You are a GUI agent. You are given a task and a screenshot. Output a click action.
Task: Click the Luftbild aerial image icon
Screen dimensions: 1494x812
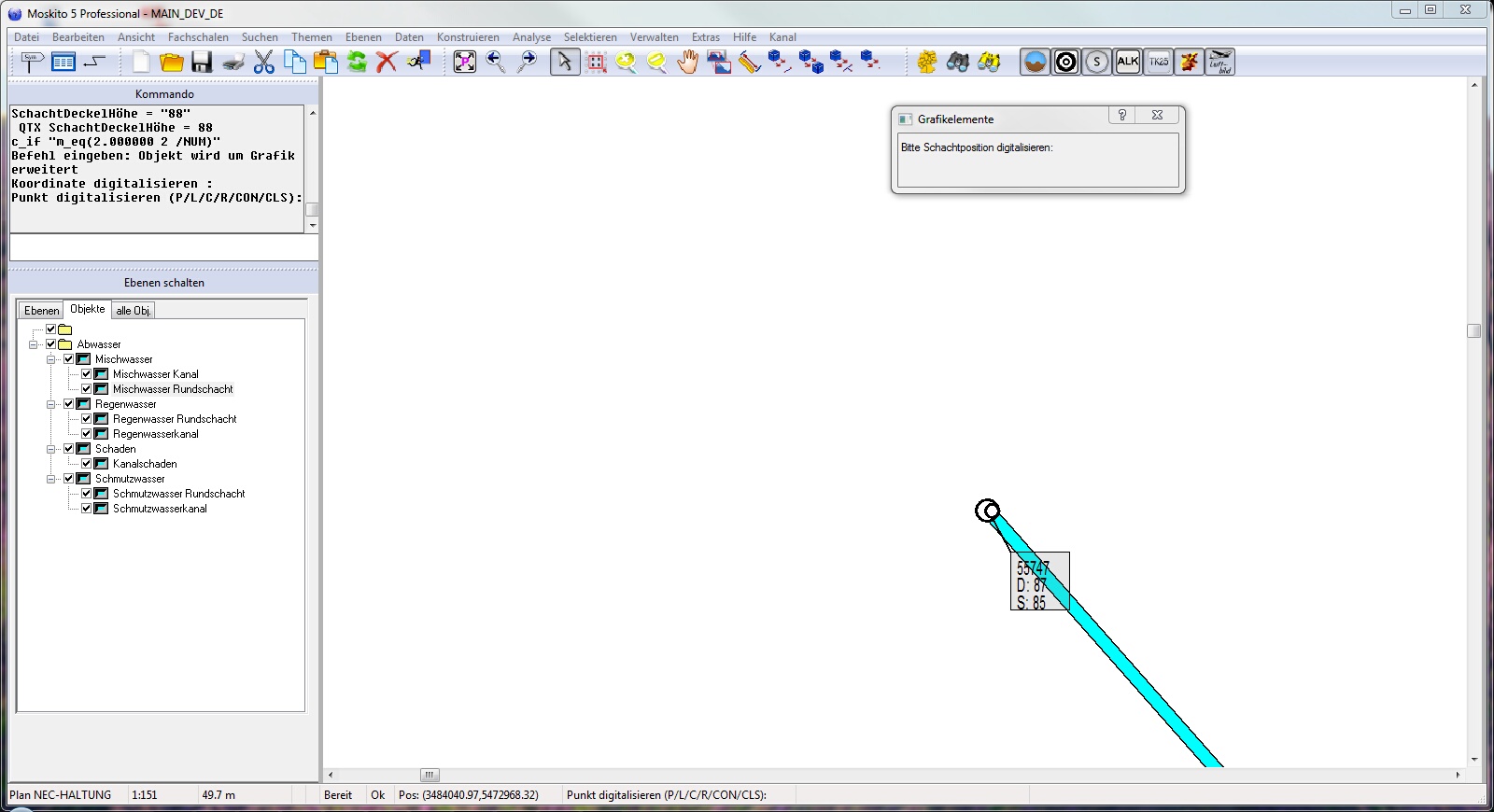(1219, 63)
